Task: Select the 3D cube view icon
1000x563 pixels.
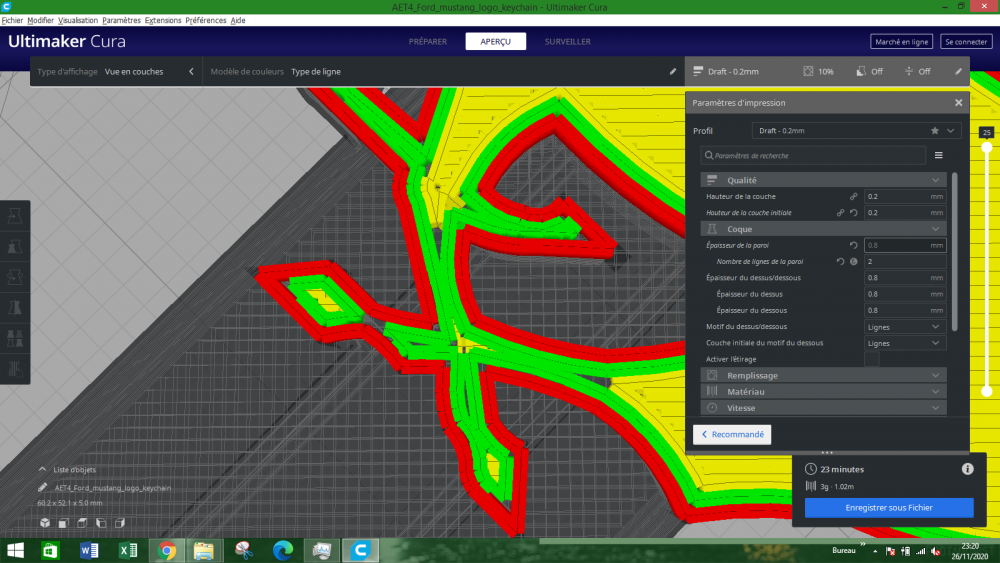Action: 45,523
